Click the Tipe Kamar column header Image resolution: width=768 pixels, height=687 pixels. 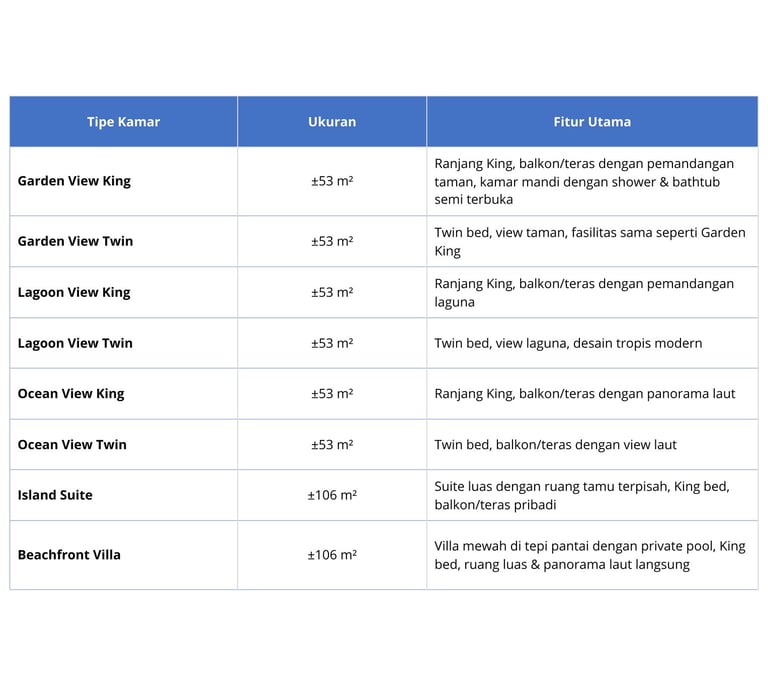point(123,122)
